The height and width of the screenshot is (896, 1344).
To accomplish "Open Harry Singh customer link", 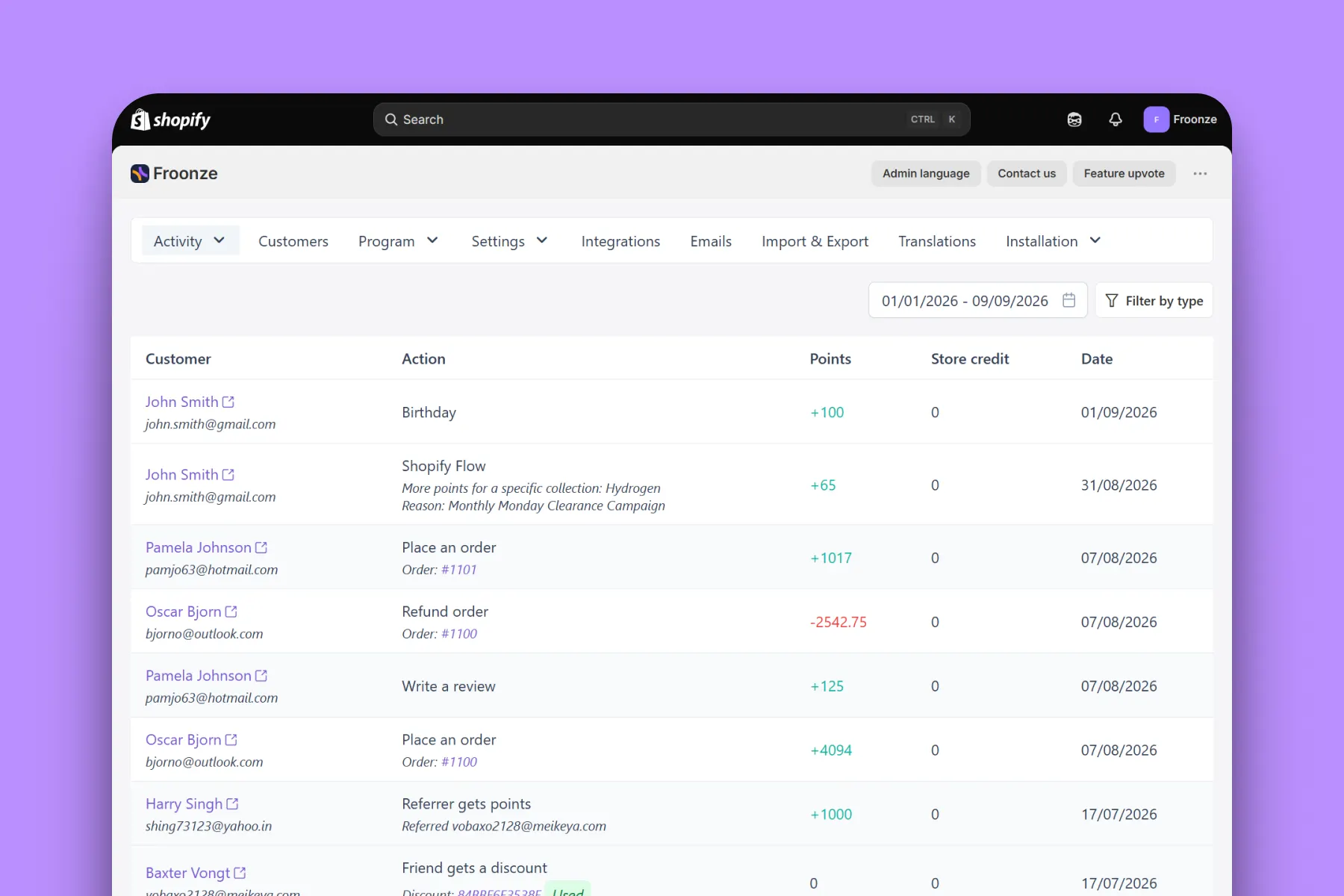I will click(184, 804).
